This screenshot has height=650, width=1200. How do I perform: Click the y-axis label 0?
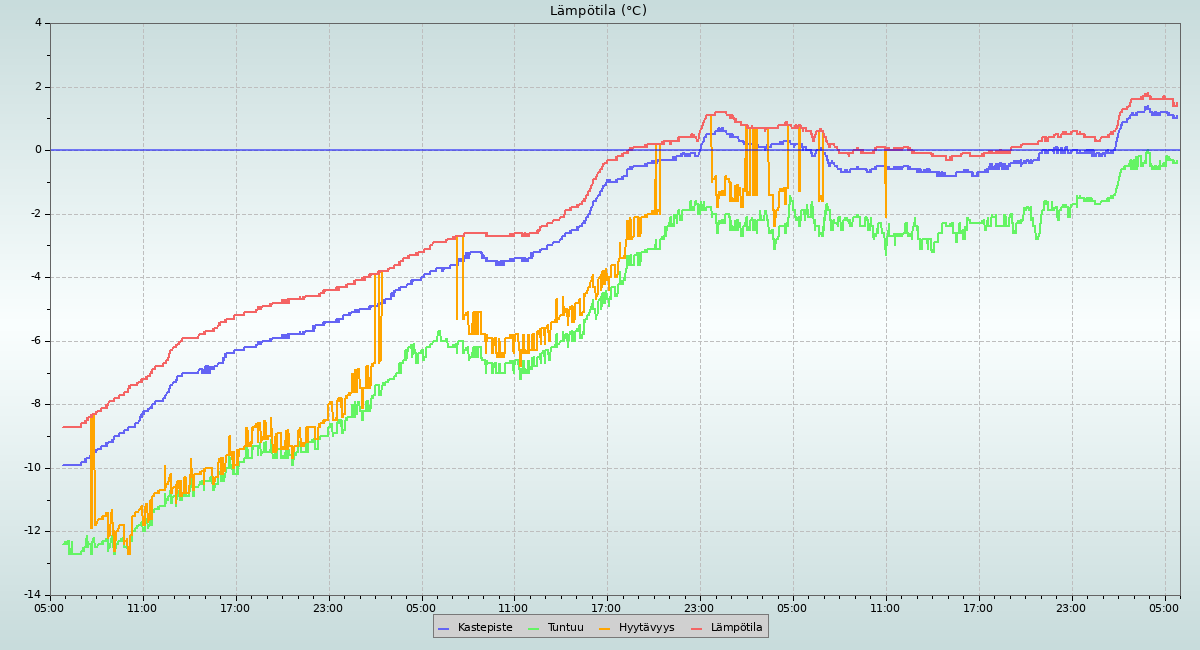pos(38,150)
